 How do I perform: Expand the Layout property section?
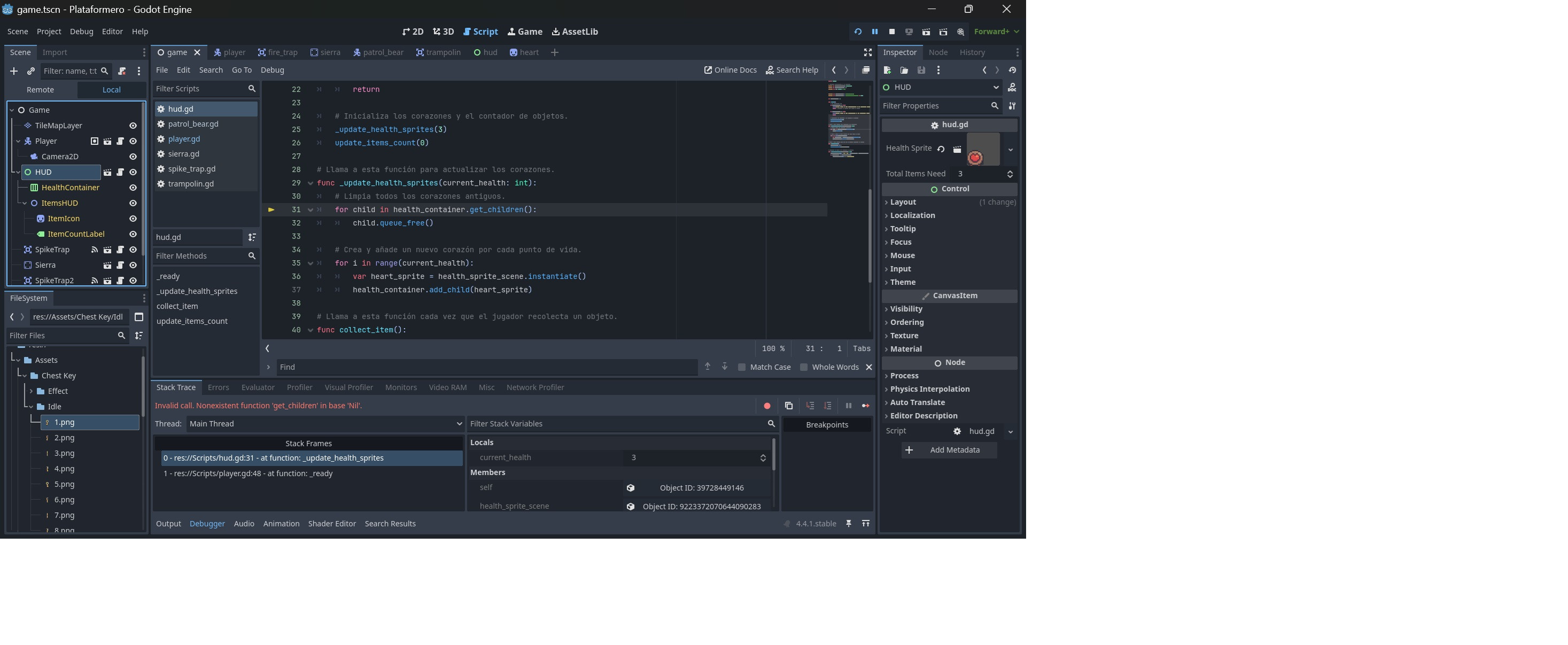click(x=903, y=202)
